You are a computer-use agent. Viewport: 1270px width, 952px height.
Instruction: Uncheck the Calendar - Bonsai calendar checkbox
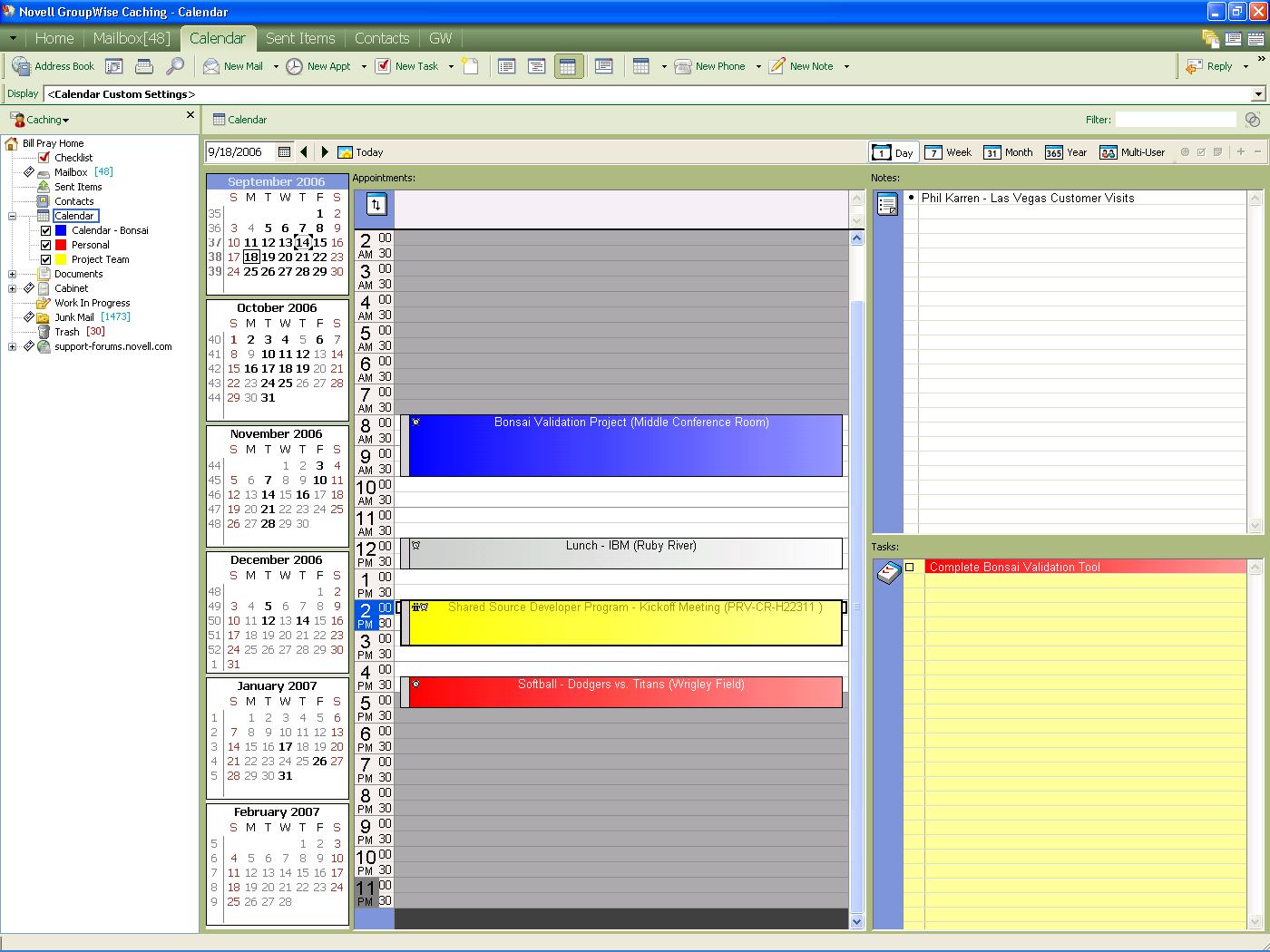coord(45,230)
